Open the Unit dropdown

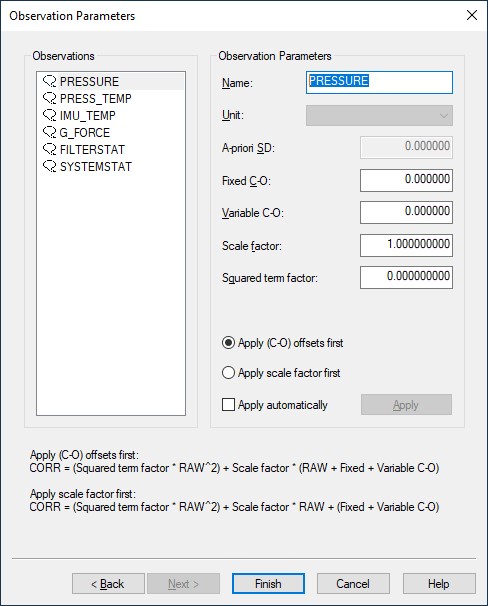[379, 116]
